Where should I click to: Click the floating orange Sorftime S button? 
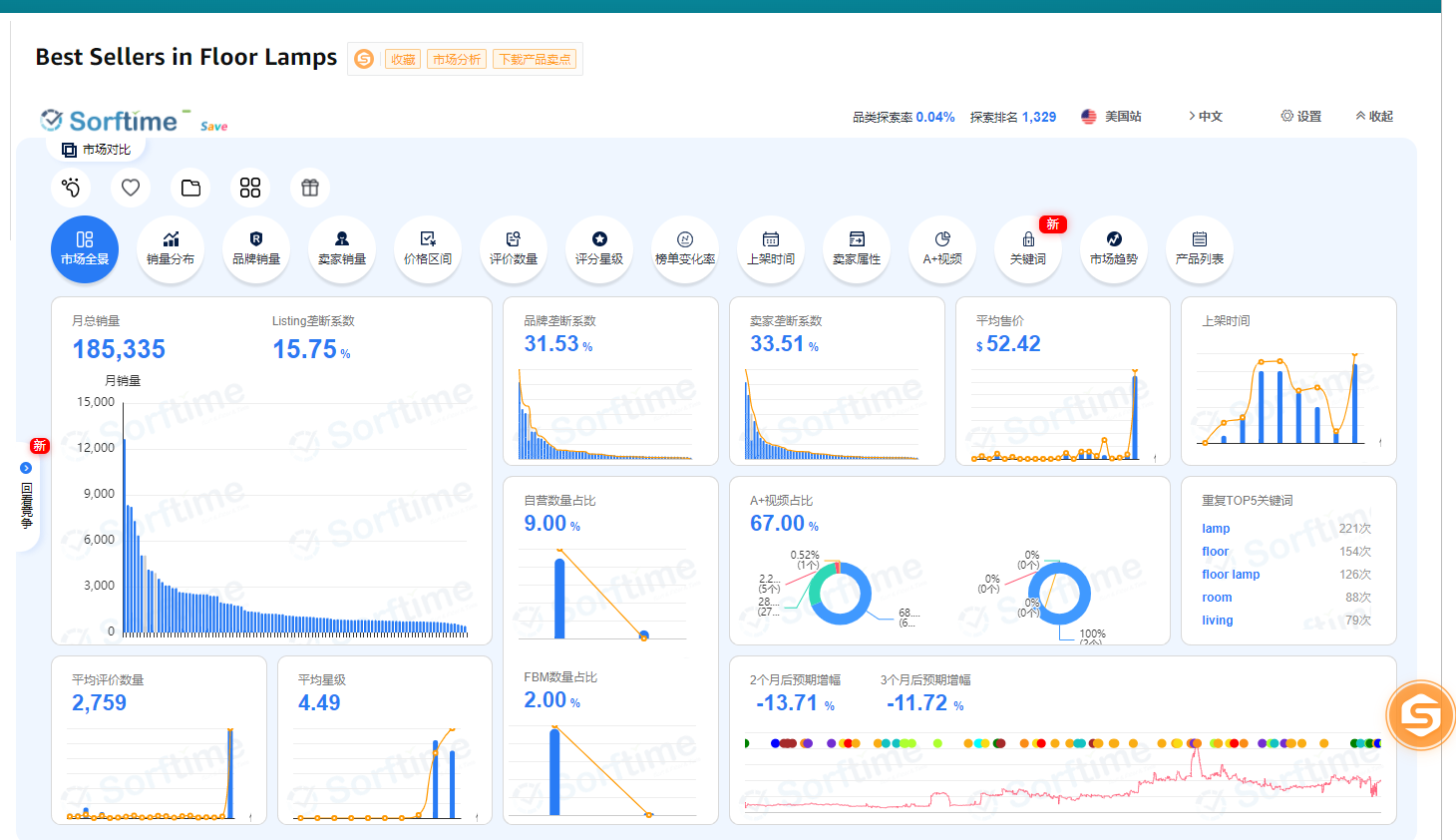pos(1420,714)
